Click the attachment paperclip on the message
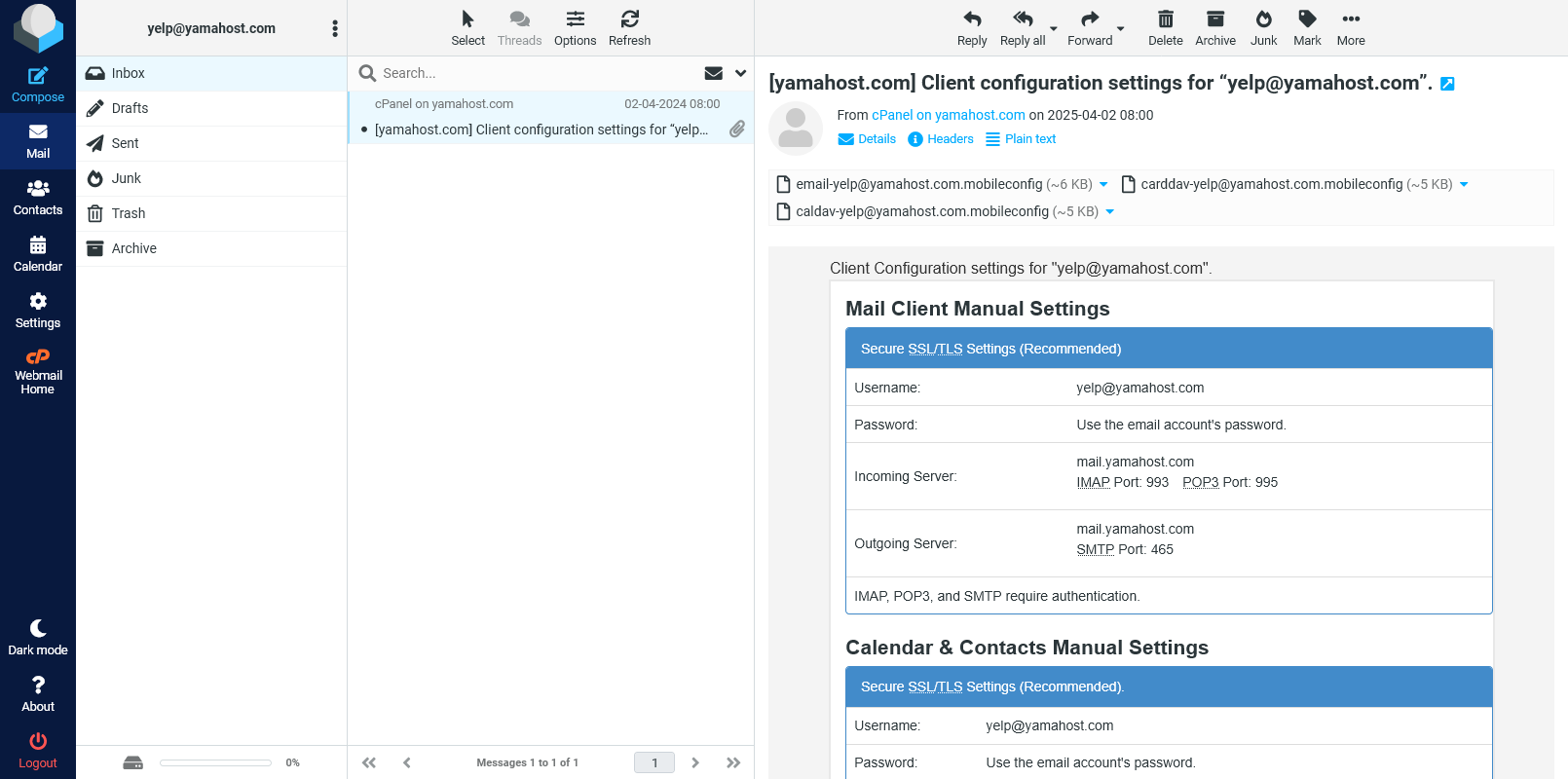Image resolution: width=1568 pixels, height=779 pixels. point(737,129)
